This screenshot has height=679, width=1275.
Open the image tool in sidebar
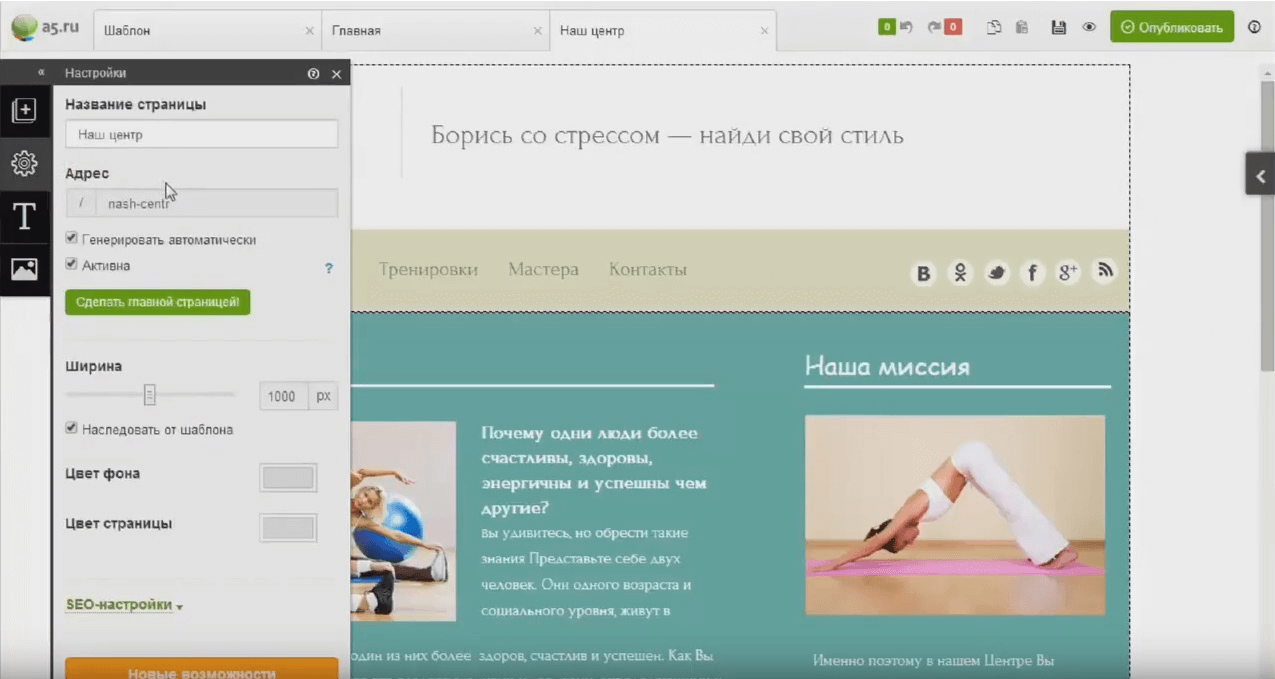click(24, 269)
